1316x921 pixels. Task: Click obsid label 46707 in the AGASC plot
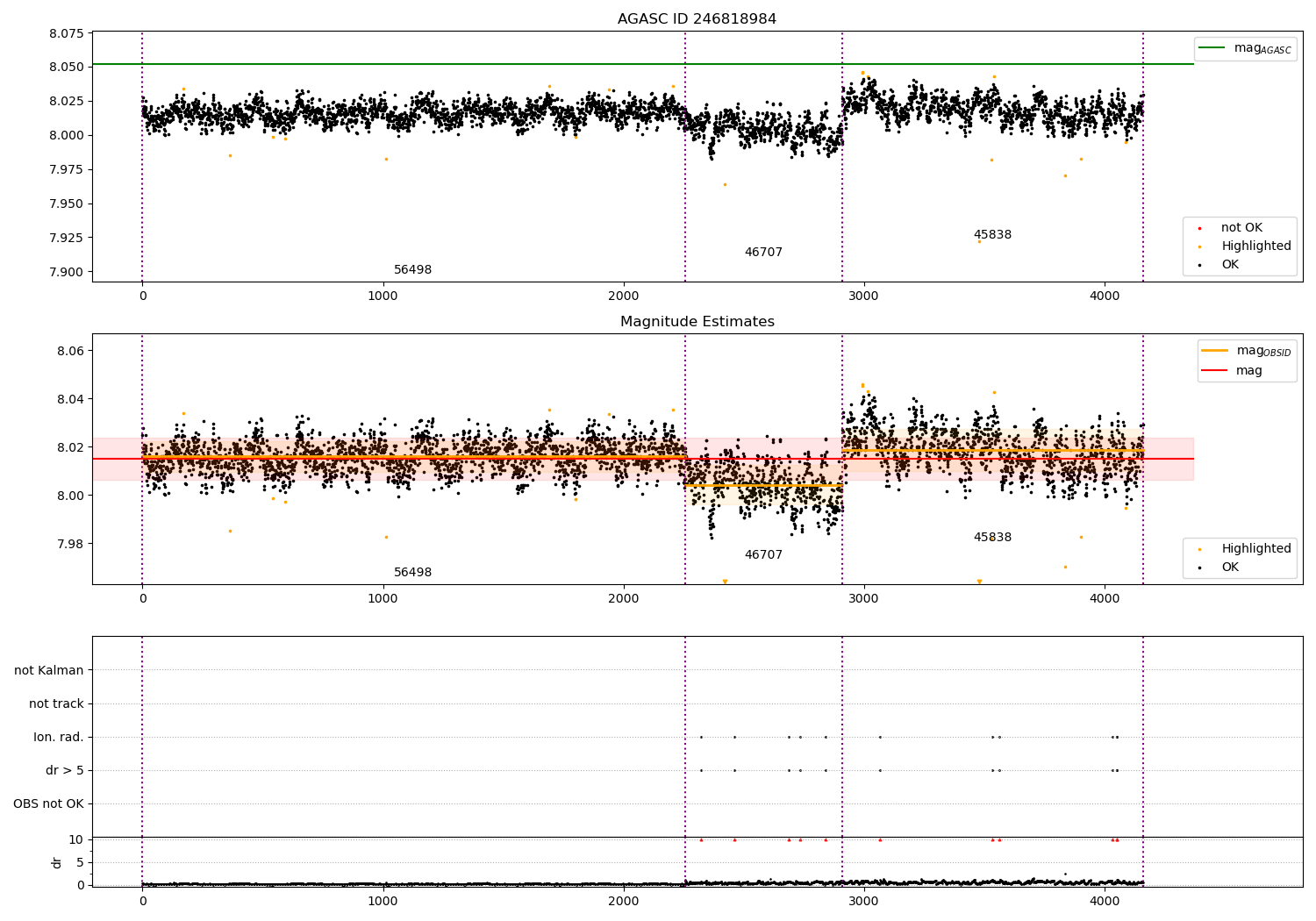tap(763, 253)
